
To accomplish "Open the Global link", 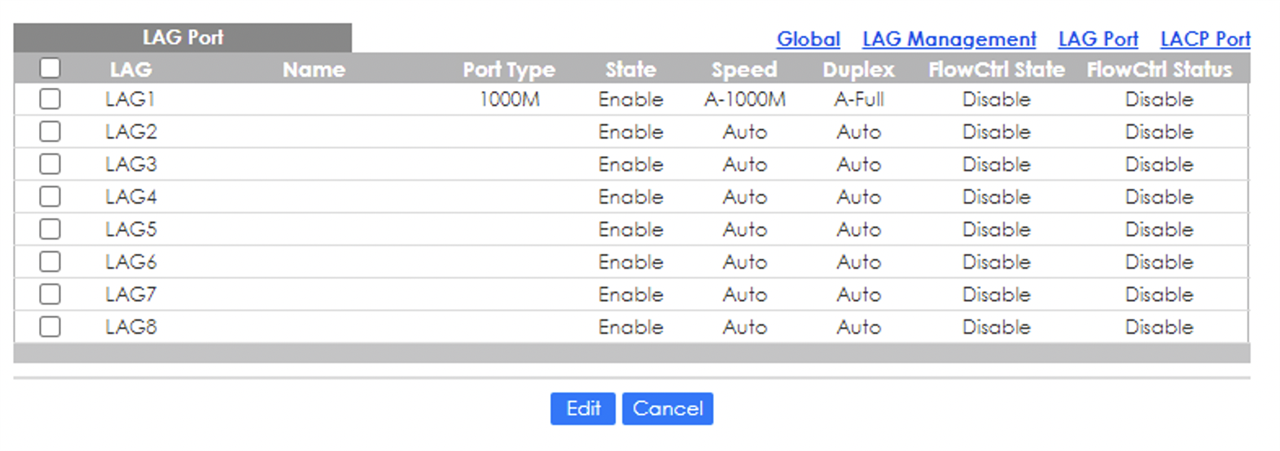I will [x=808, y=39].
